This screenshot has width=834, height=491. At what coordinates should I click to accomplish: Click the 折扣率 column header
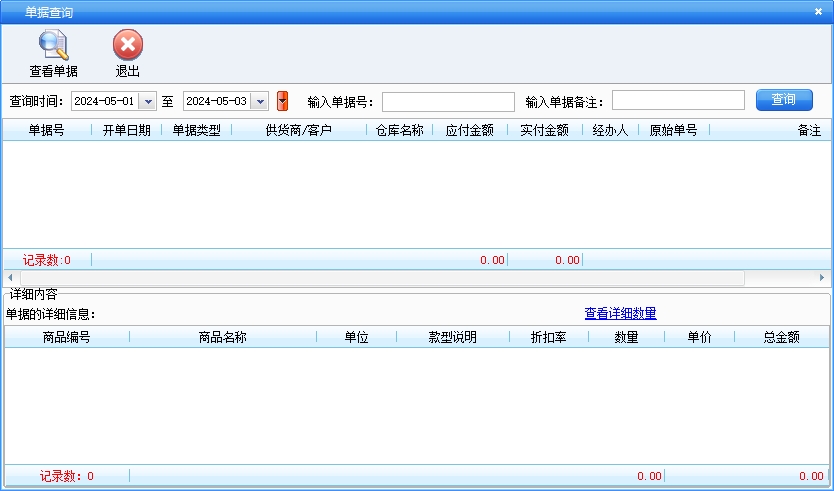coord(546,338)
